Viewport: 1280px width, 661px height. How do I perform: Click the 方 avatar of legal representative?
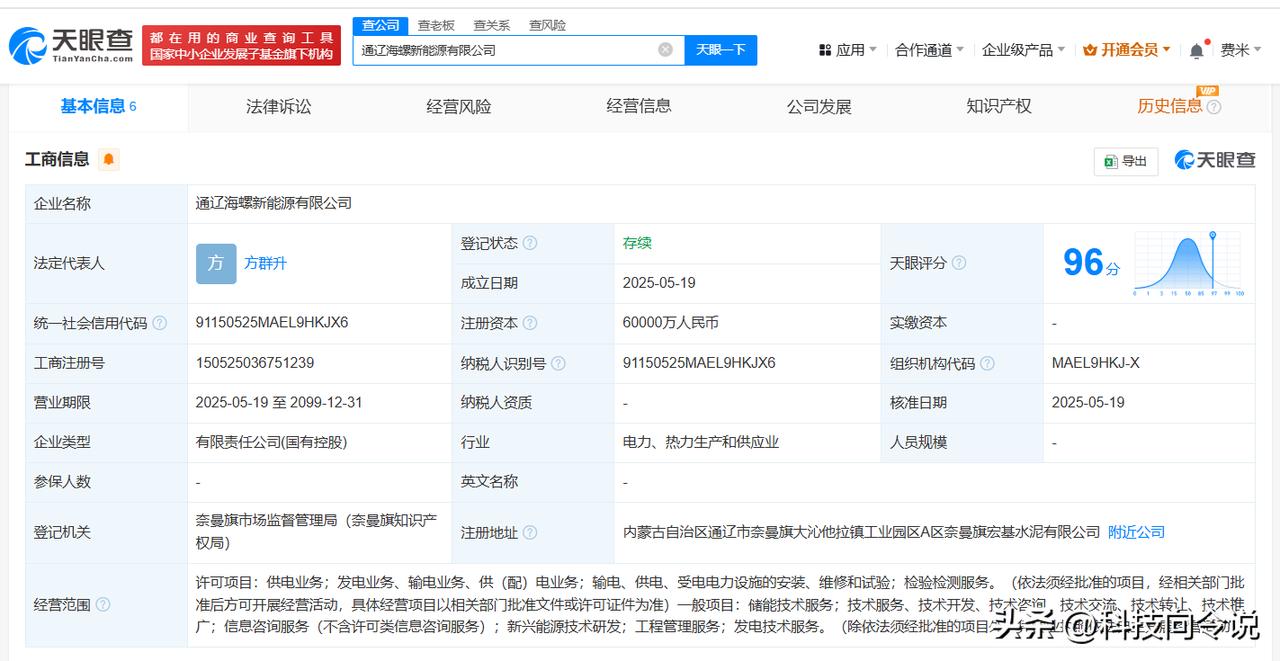(216, 263)
